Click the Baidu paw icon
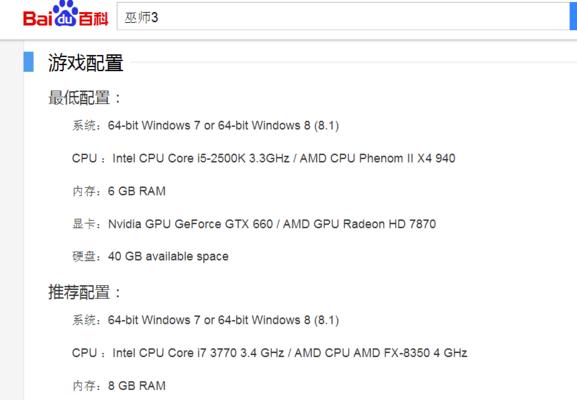This screenshot has width=577, height=400. [x=66, y=13]
